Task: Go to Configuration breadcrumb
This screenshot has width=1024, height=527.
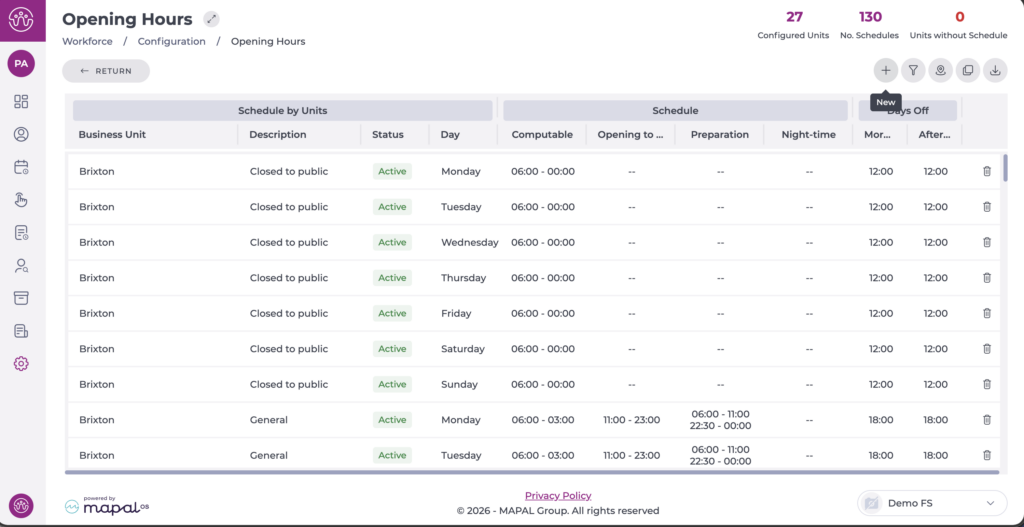Action: [171, 41]
